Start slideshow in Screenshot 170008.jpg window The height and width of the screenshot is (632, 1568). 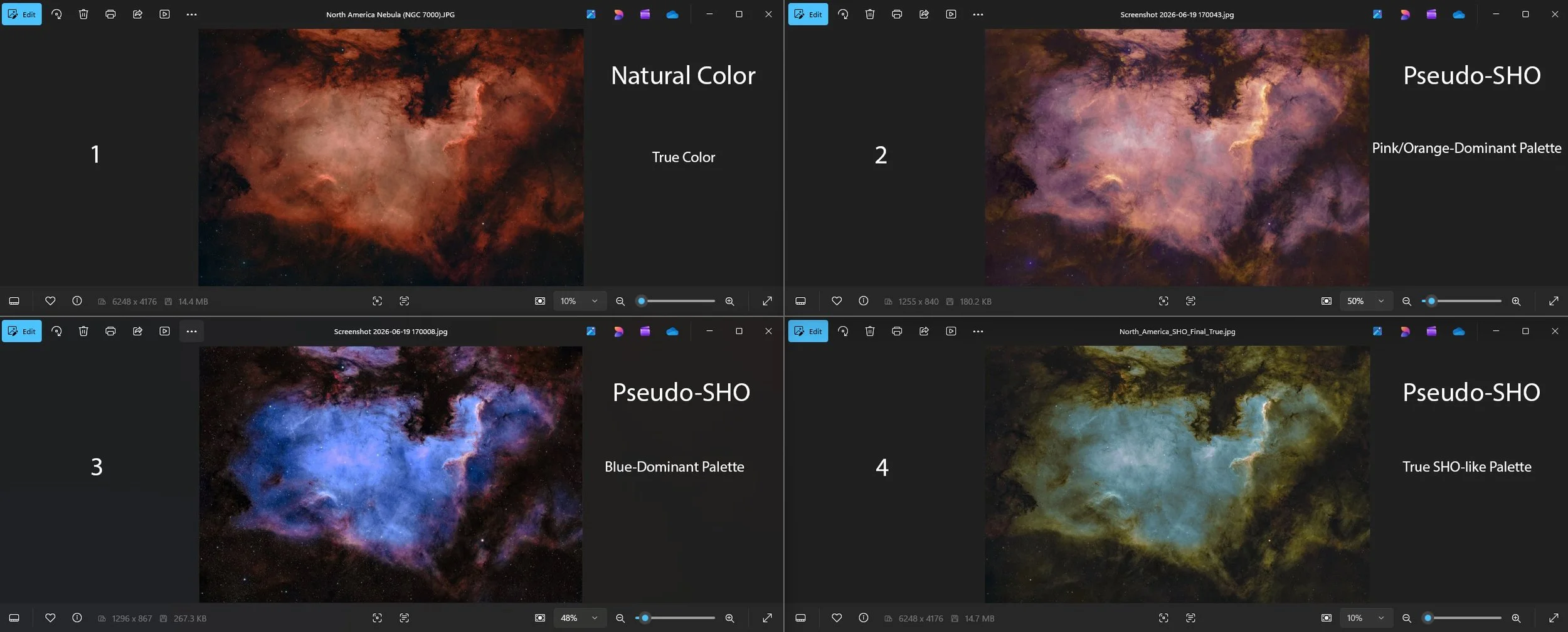(x=164, y=331)
